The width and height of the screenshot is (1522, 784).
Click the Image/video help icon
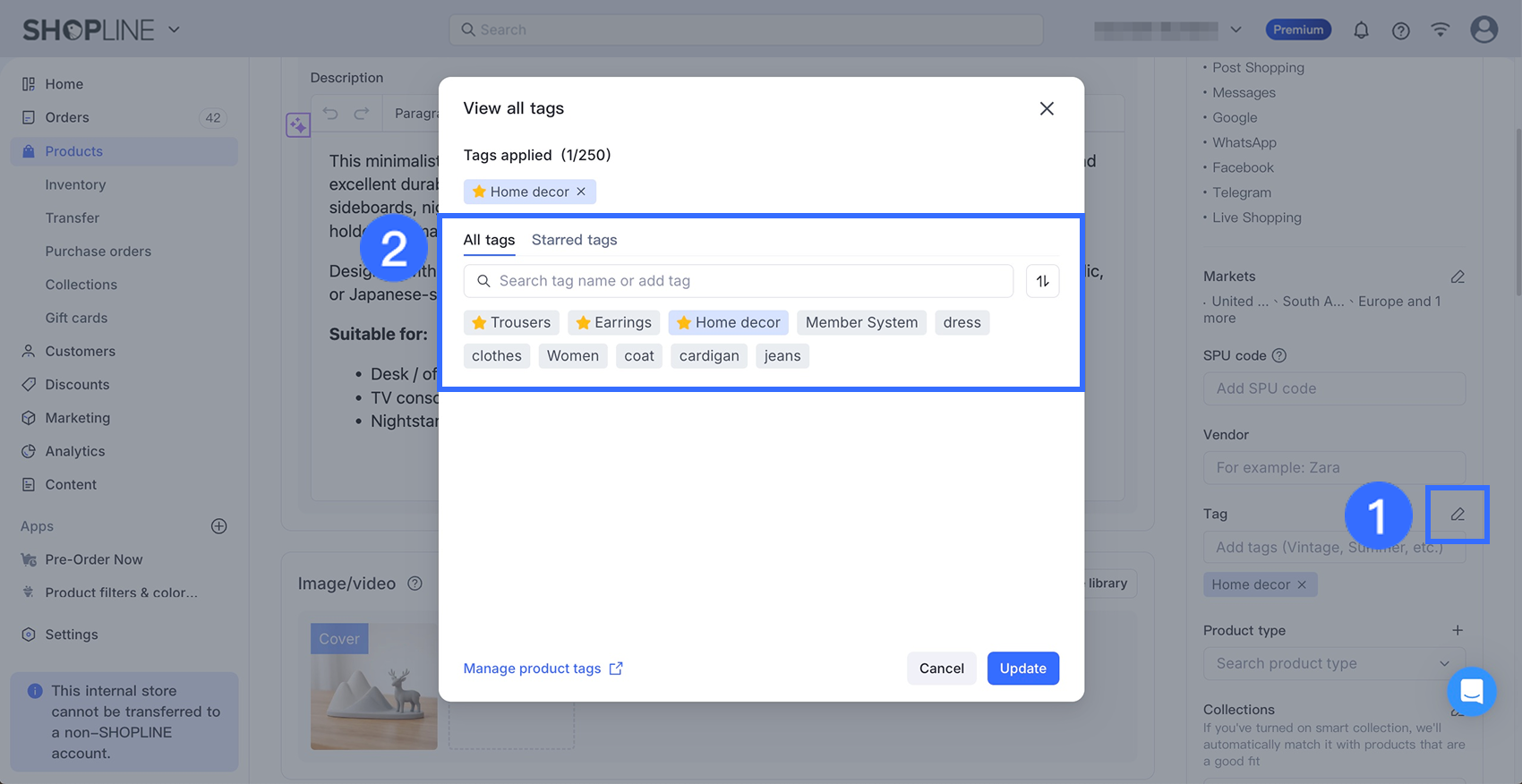tap(415, 584)
